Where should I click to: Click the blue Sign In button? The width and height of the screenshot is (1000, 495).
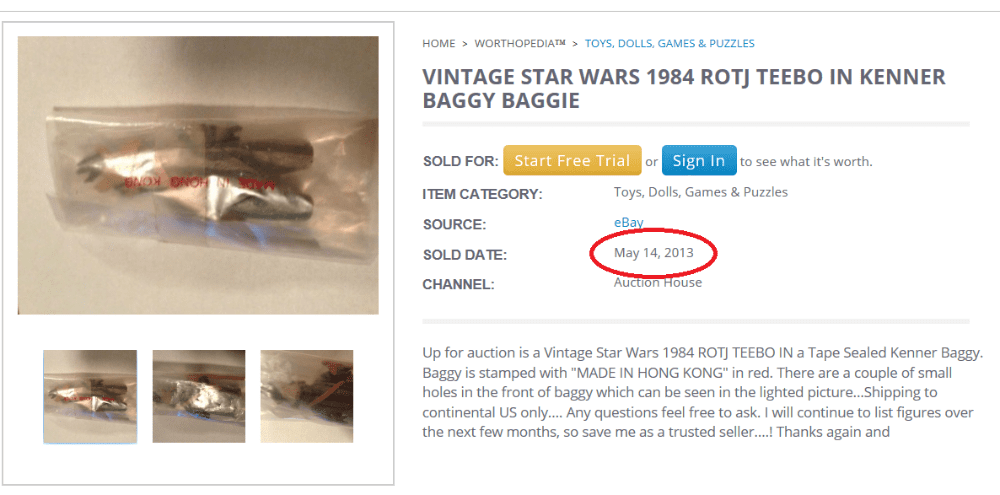pos(698,161)
